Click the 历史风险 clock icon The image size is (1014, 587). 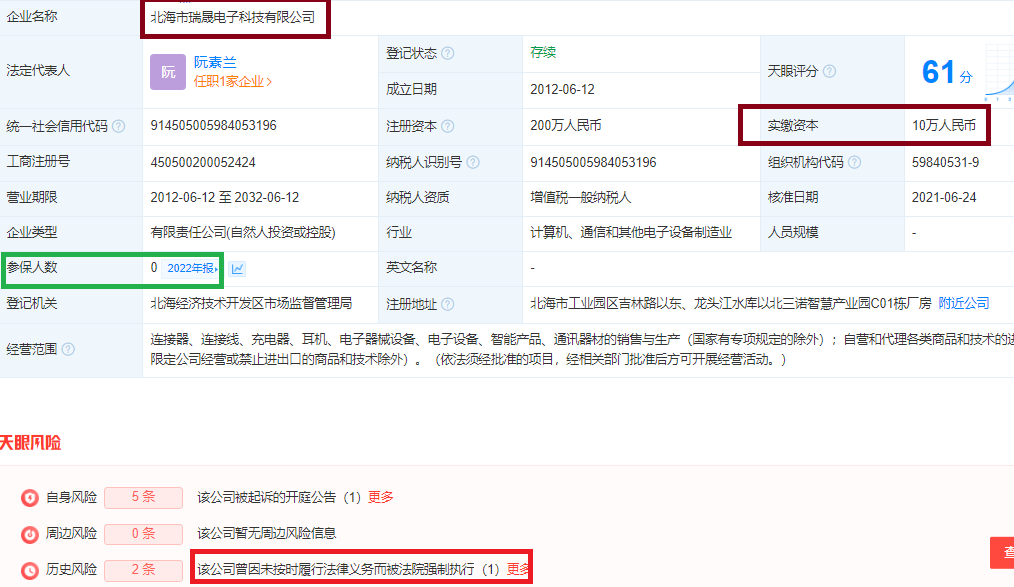tap(30, 570)
